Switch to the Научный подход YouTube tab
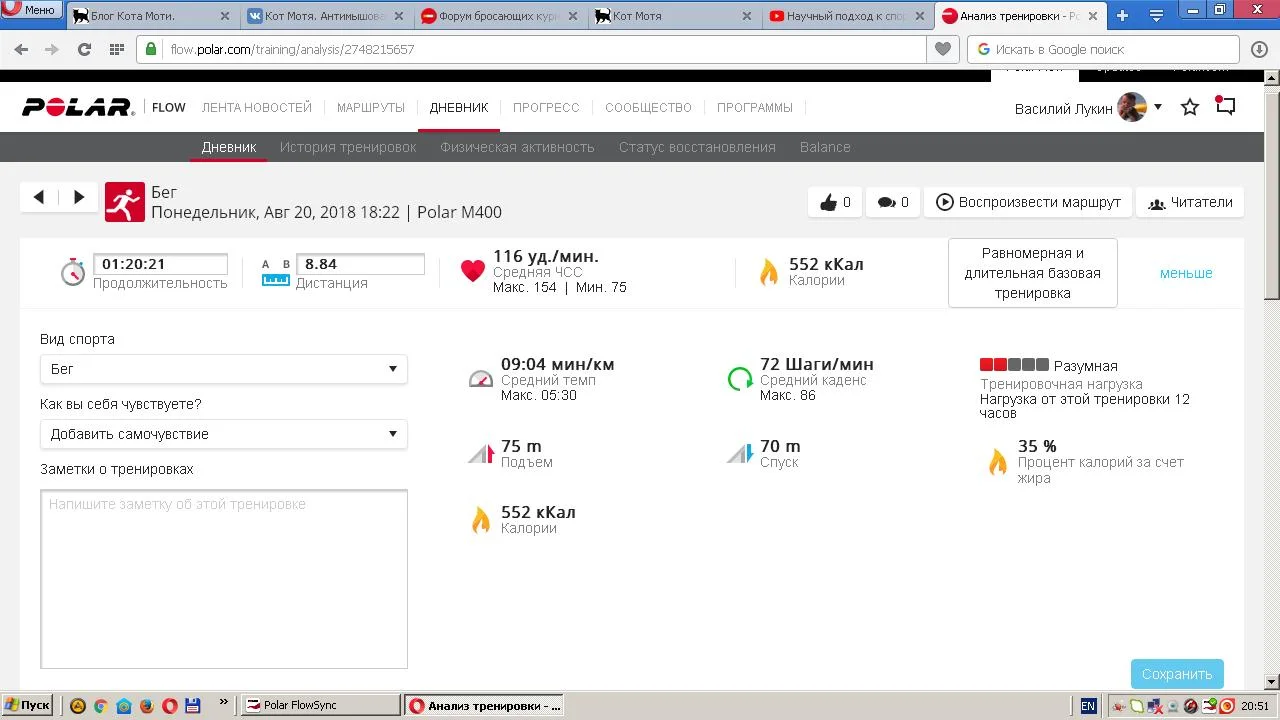 pos(847,16)
